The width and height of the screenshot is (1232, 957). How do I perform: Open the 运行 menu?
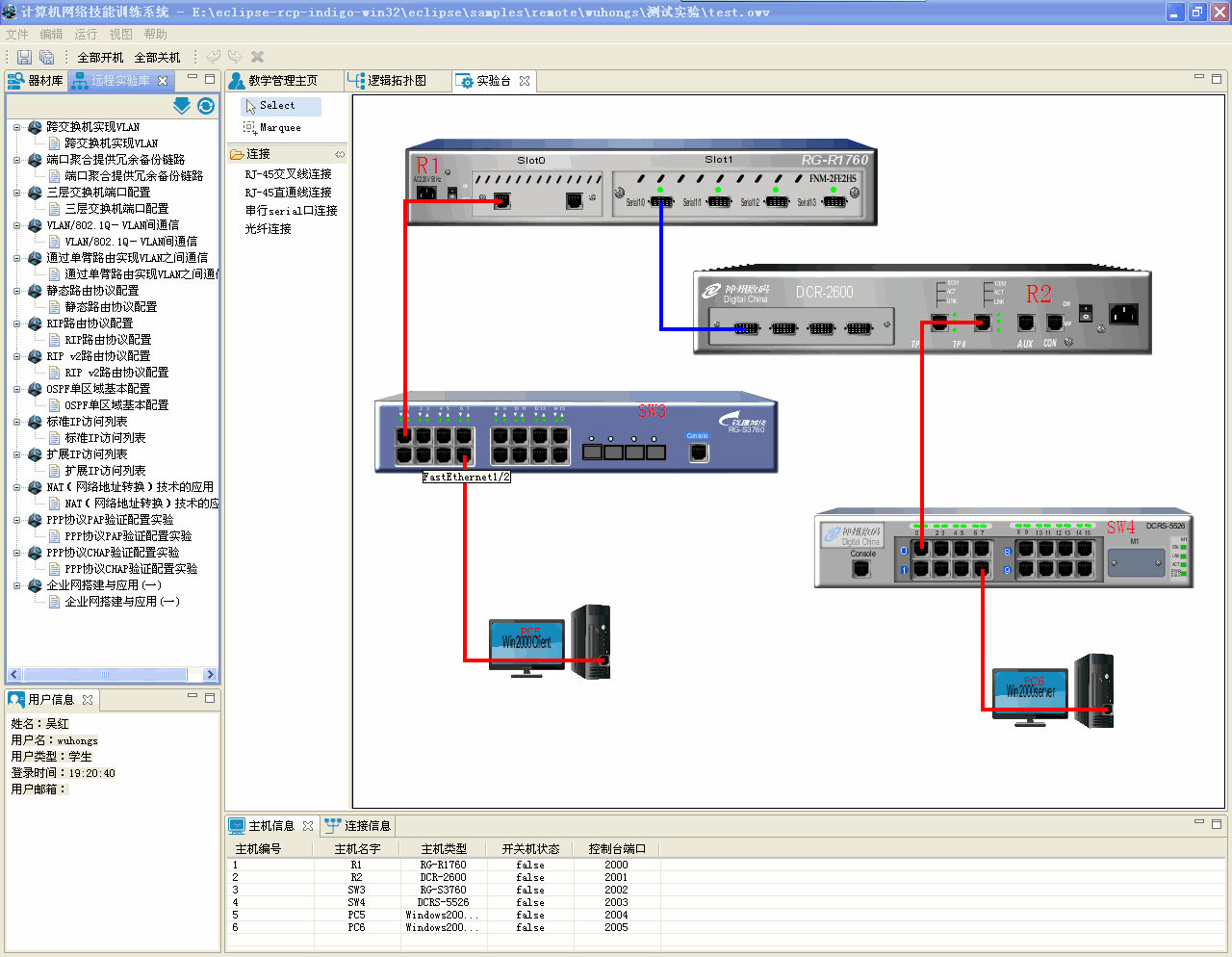click(x=86, y=34)
